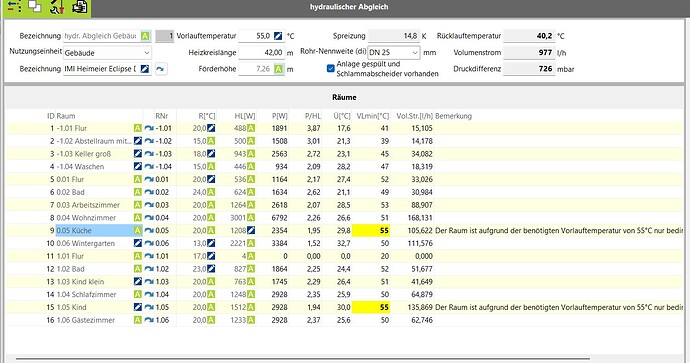The width and height of the screenshot is (690, 363).
Task: Click the horizontal scrollbar under the rooms table
Action: [x=303, y=359]
